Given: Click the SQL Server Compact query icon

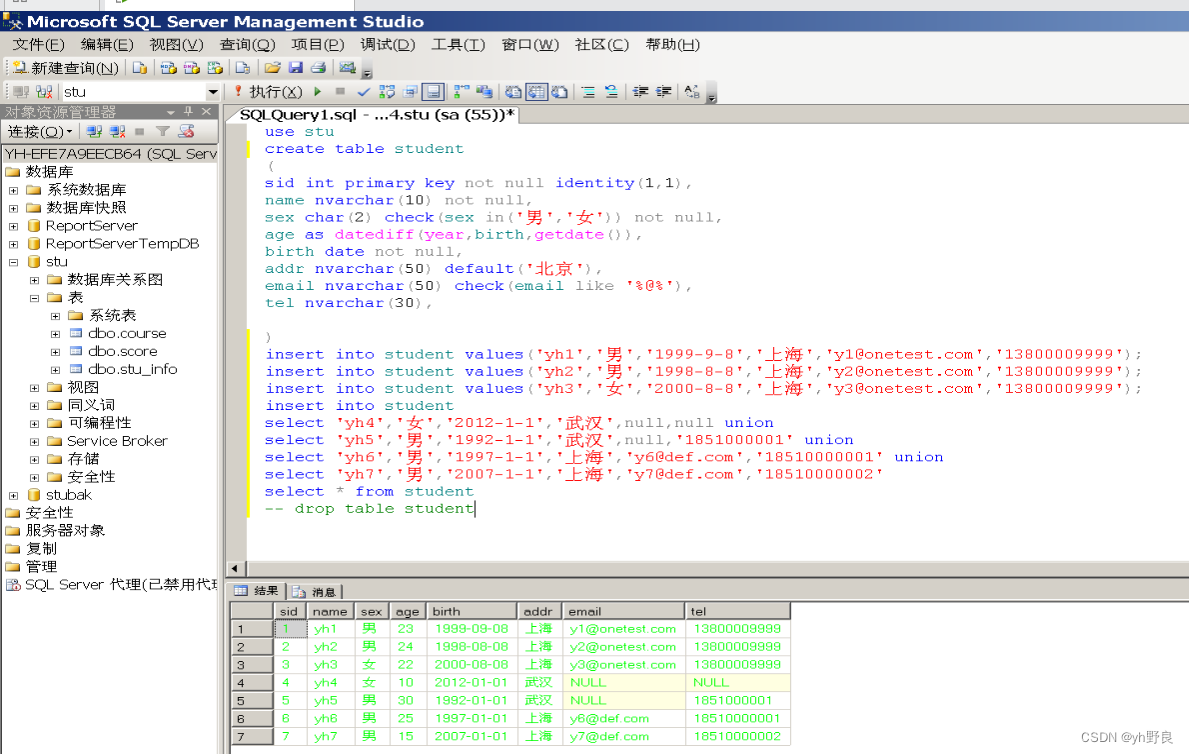Looking at the screenshot, I should [243, 68].
